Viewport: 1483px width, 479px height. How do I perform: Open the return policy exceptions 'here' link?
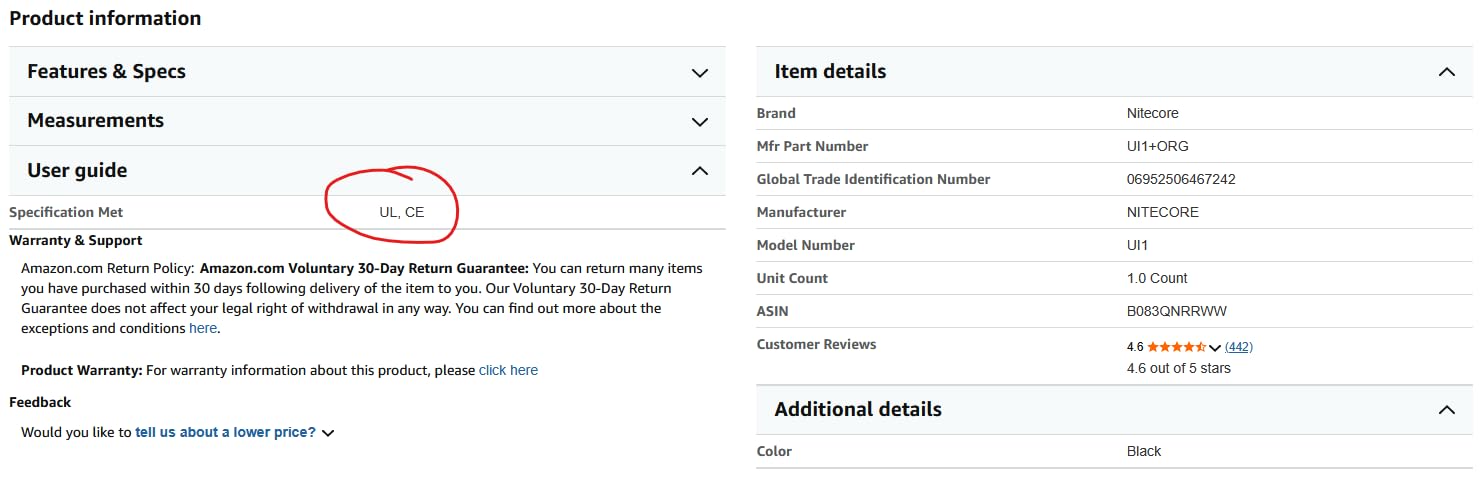[x=203, y=328]
